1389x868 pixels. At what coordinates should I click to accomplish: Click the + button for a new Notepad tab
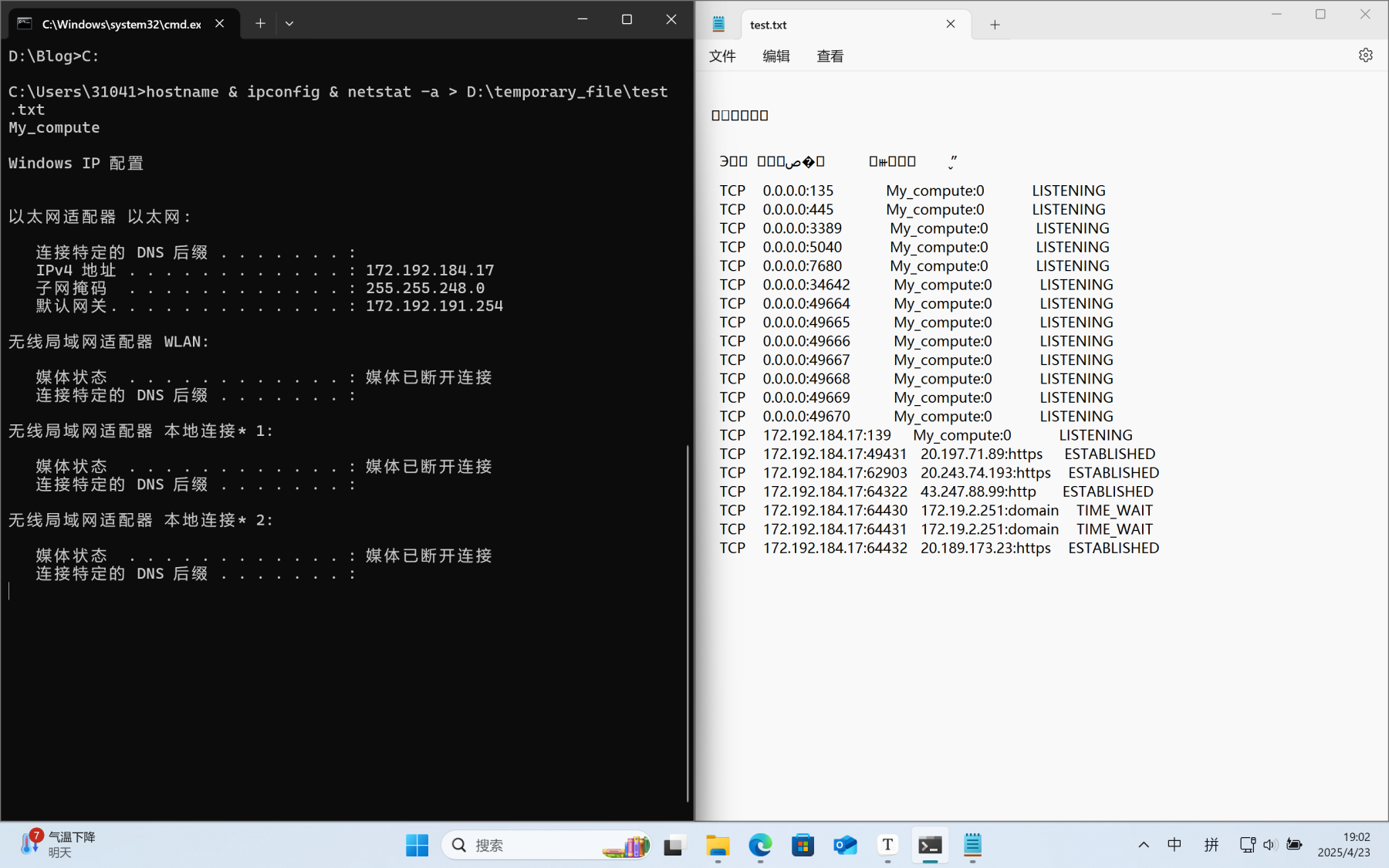pos(994,24)
